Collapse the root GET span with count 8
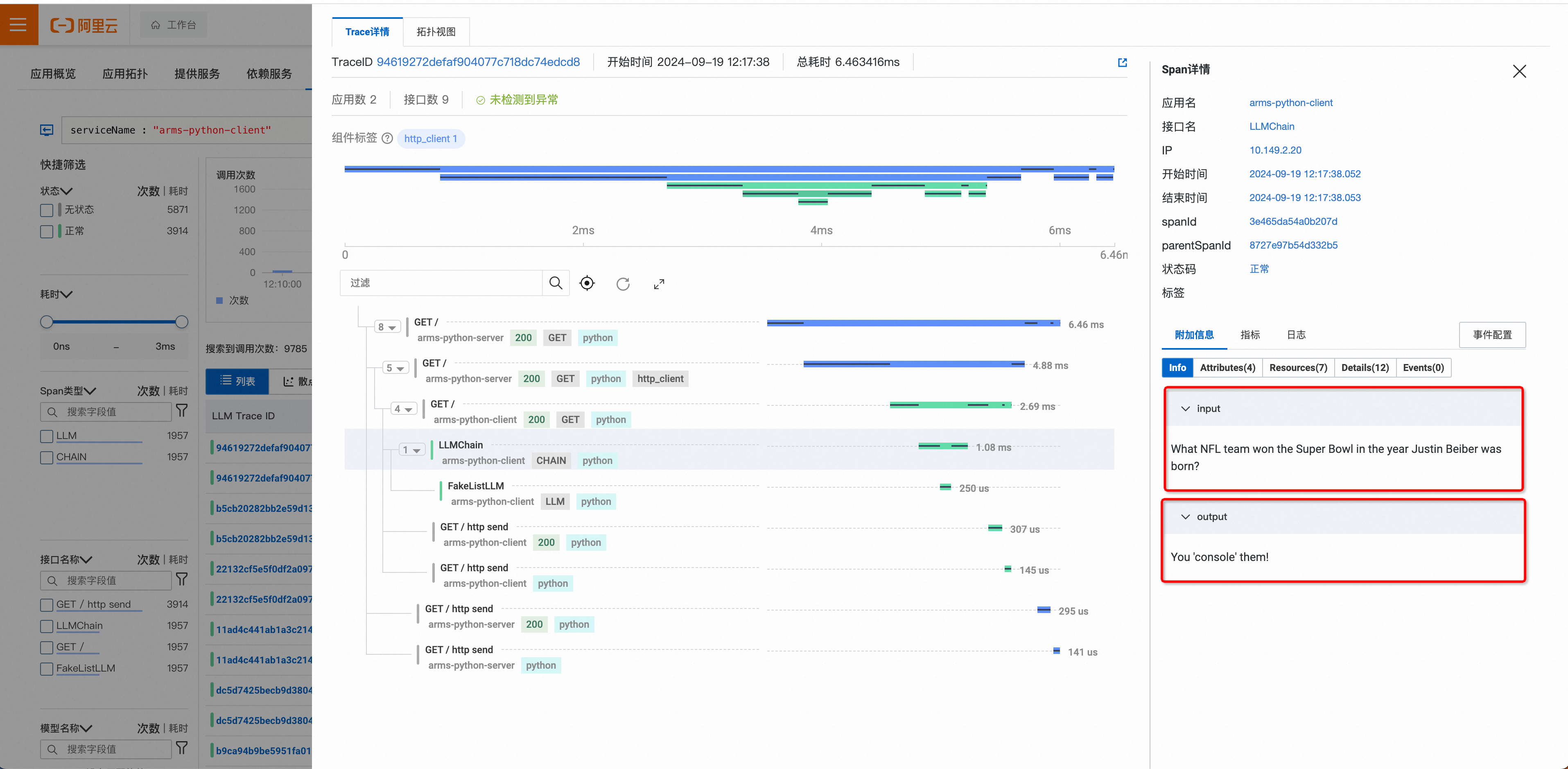 387,327
